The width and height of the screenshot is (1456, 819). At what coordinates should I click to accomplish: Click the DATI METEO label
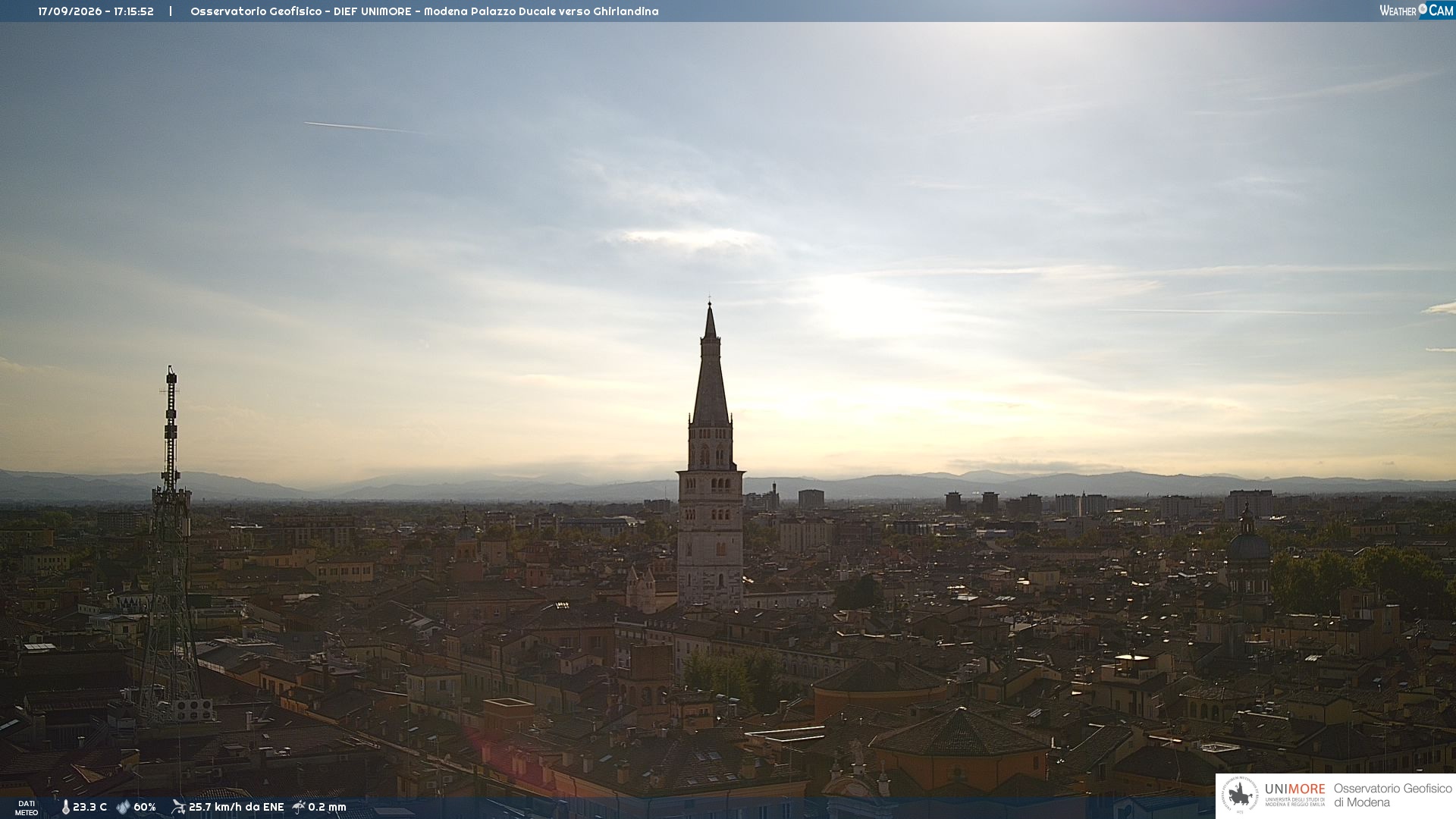point(27,808)
